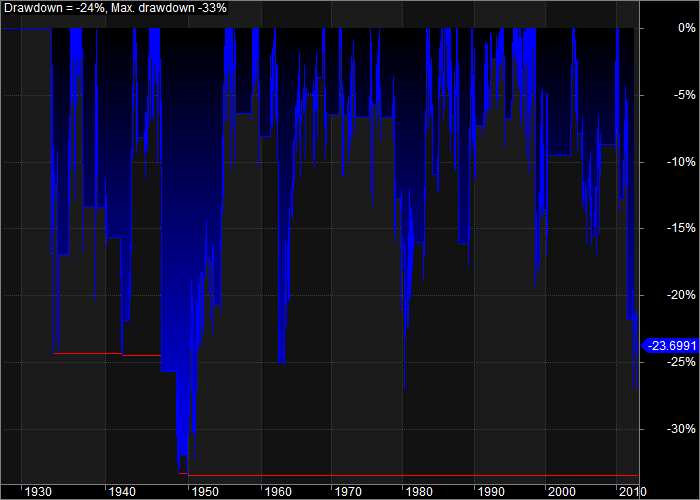The height and width of the screenshot is (500, 700).
Task: Click the 1980 x-axis label
Action: pyautogui.click(x=420, y=492)
